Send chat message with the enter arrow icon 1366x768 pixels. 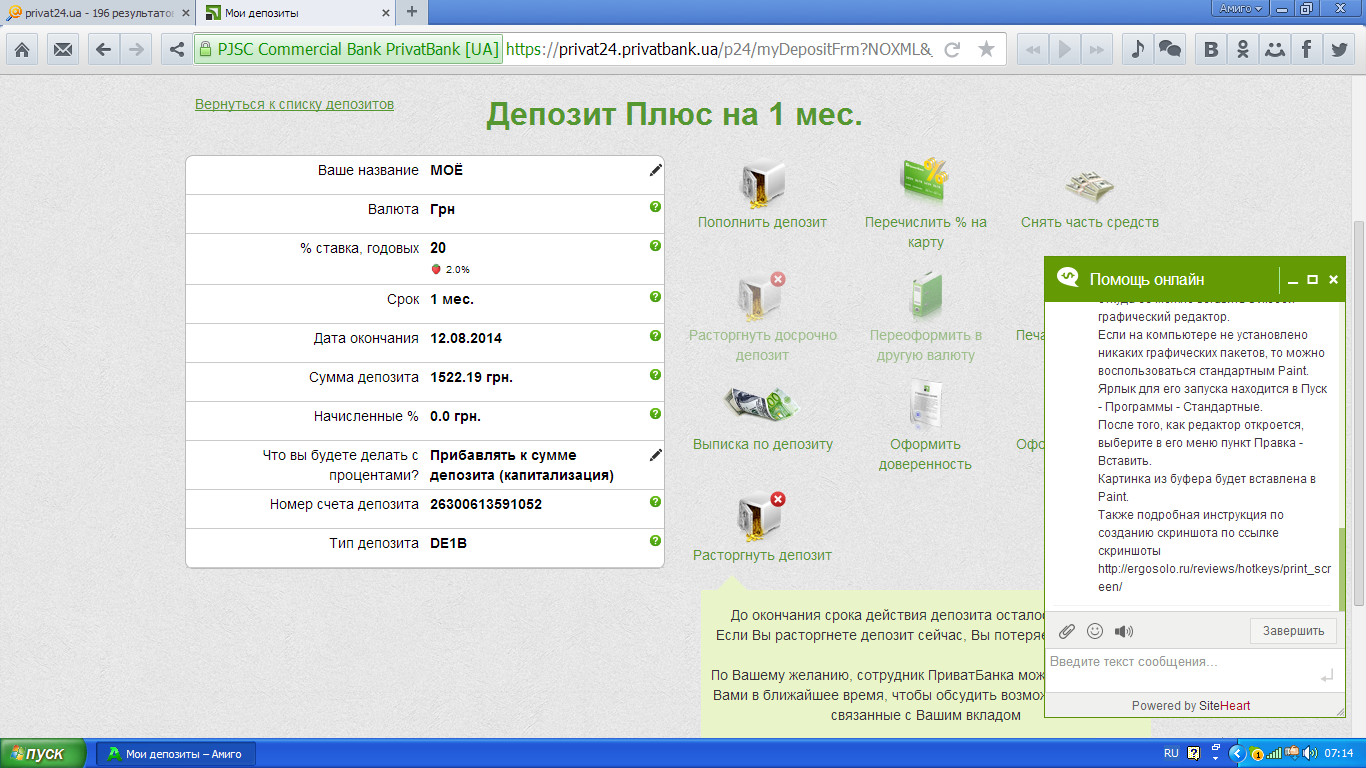click(1326, 677)
